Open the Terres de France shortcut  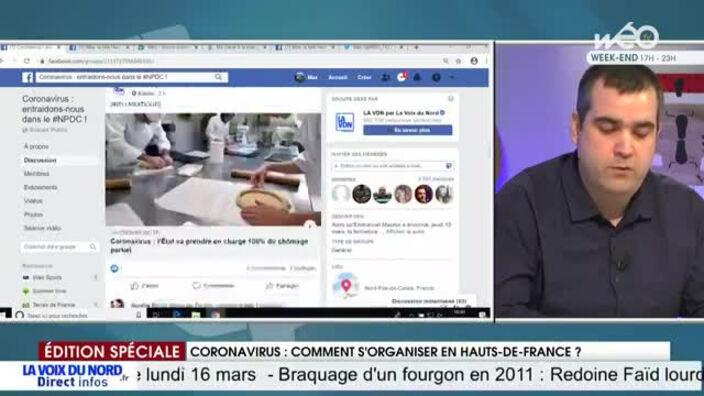coord(49,305)
